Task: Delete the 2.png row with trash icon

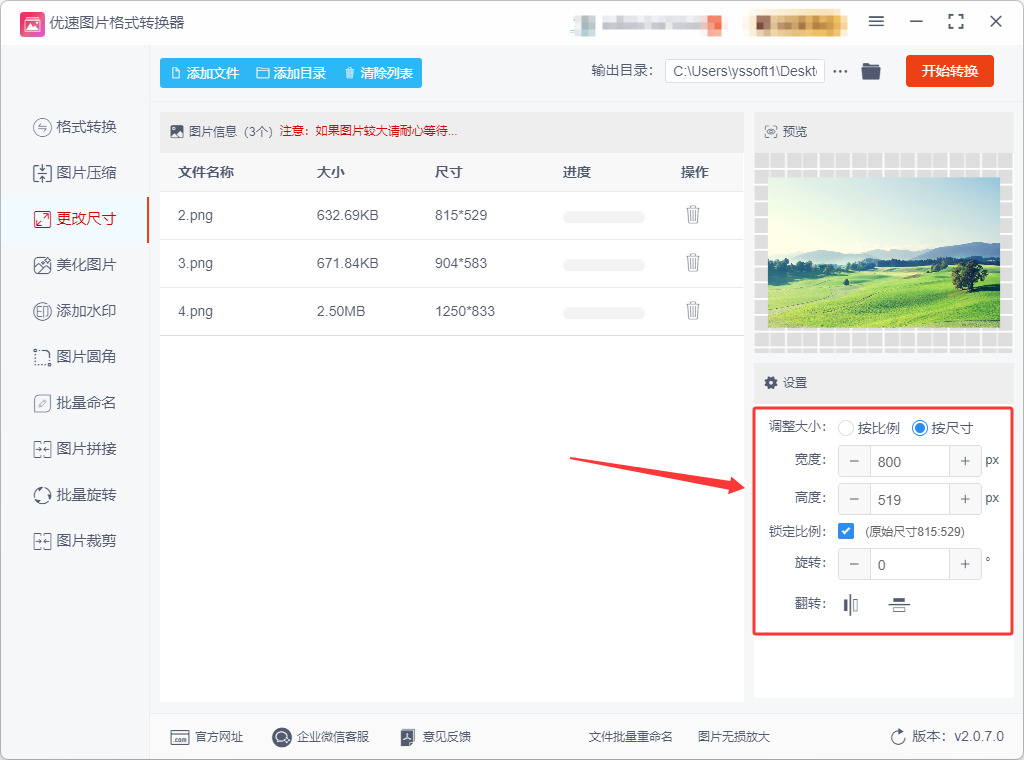Action: point(693,214)
